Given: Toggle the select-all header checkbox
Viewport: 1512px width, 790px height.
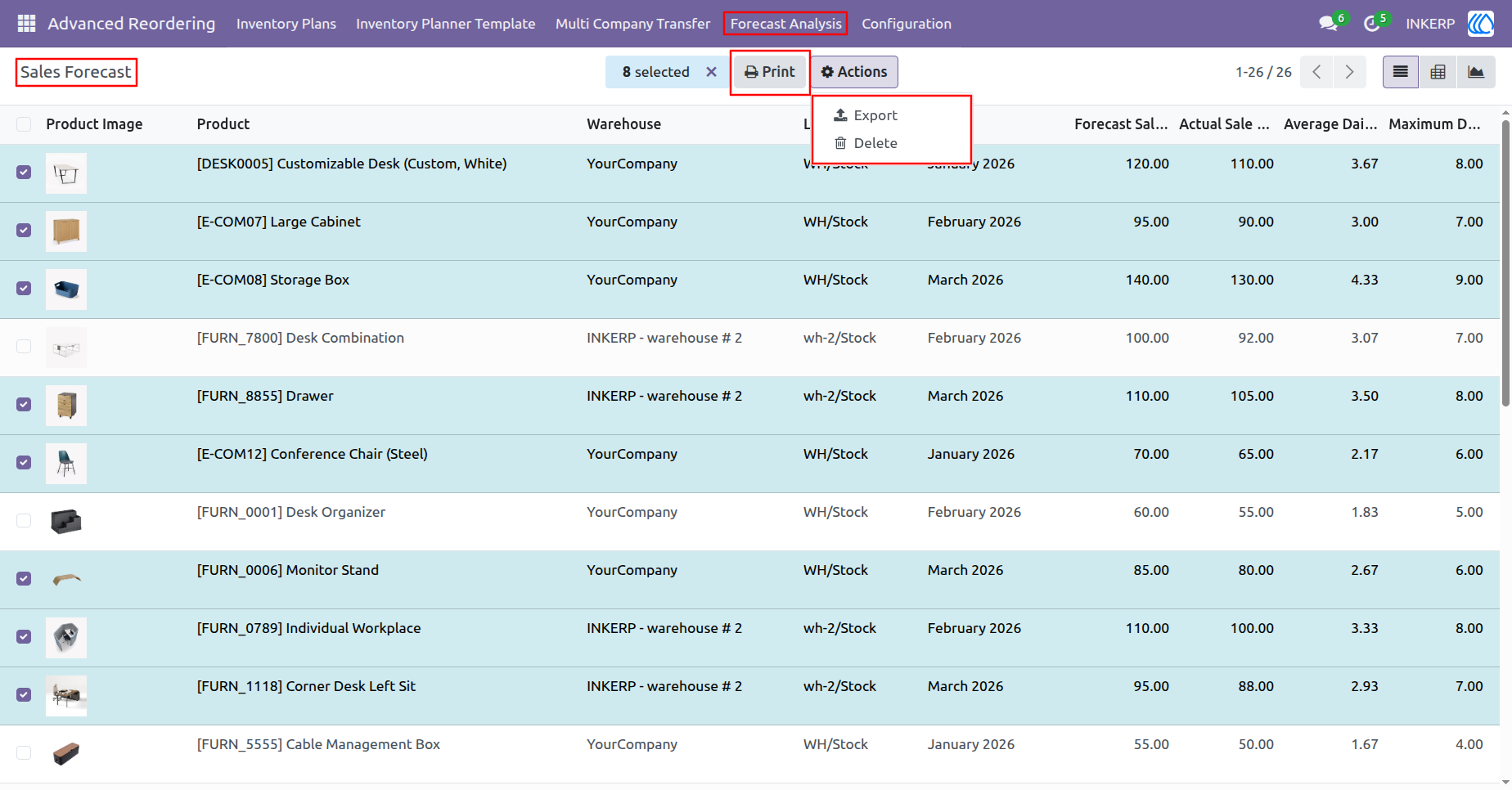Looking at the screenshot, I should point(24,124).
